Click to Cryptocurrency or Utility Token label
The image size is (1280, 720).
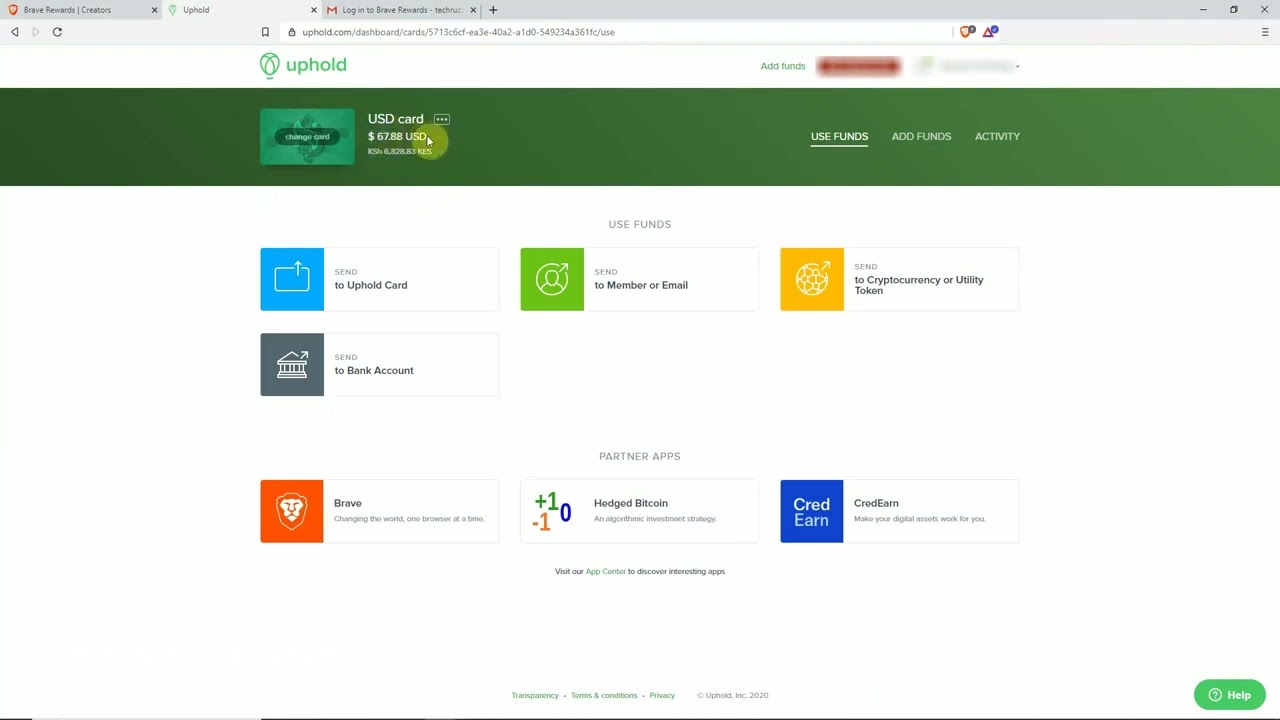coord(919,285)
